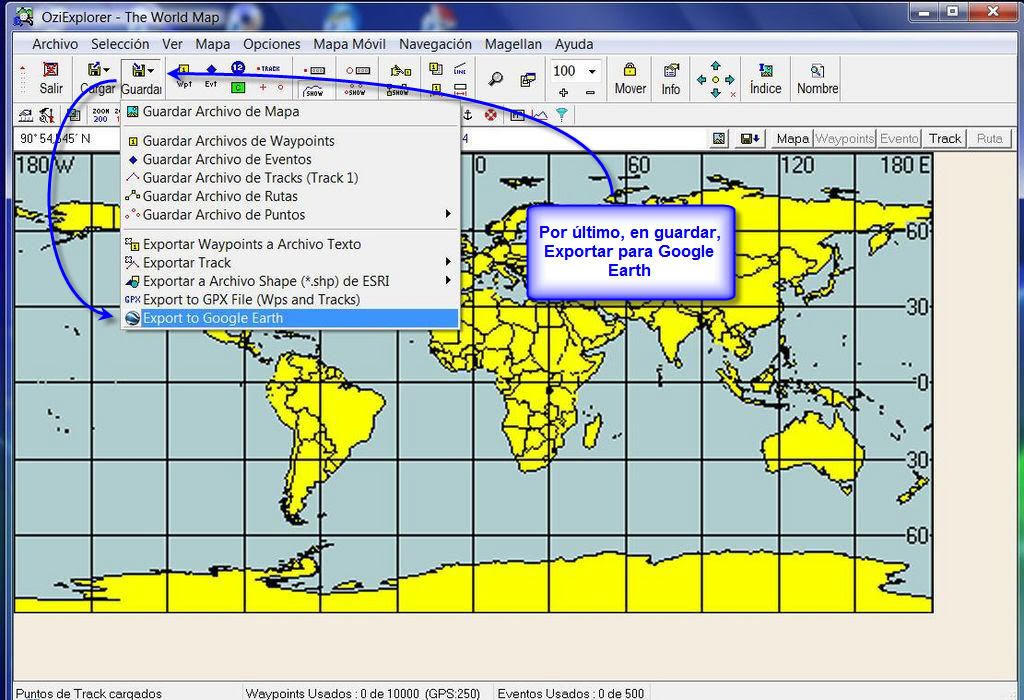The width and height of the screenshot is (1024, 700).
Task: Choose Guardar Archivos de Waypoints
Action: (x=291, y=141)
